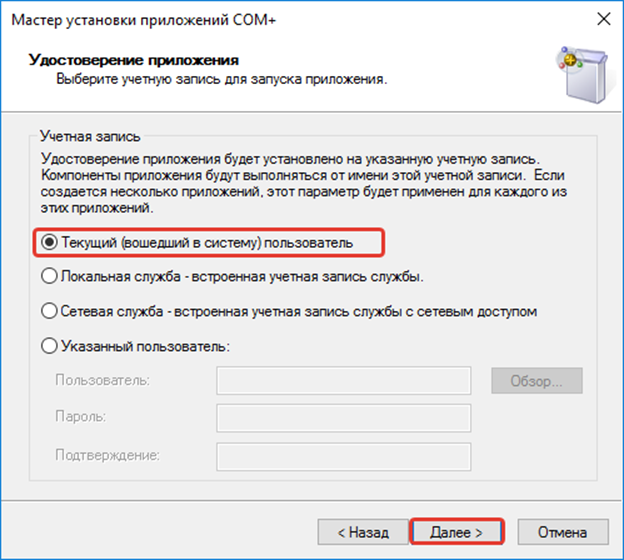Cancel the wizard with Отмена
This screenshot has height=560, width=624.
point(563,532)
